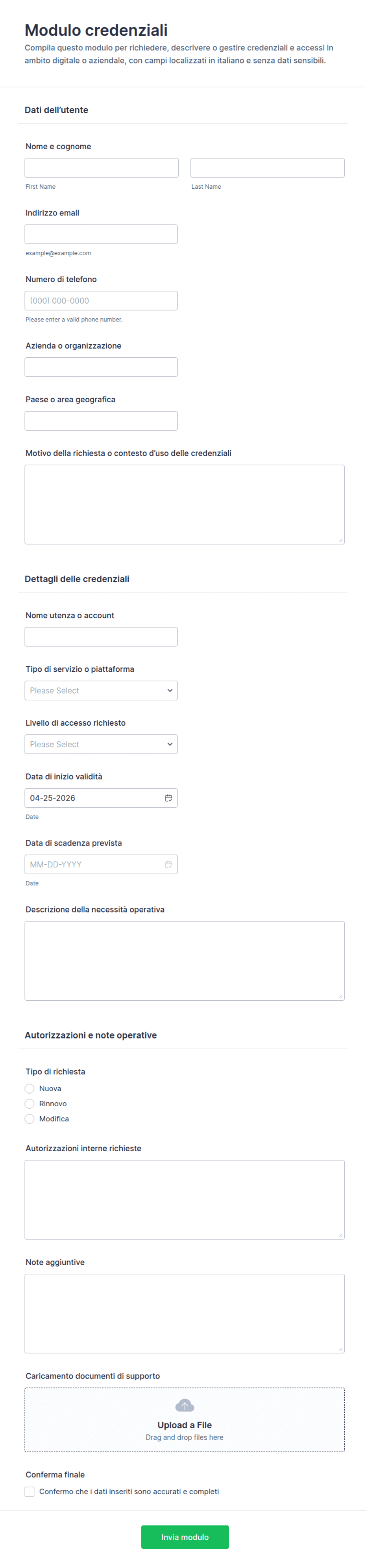Submit form with Invia modulo button
366x1568 pixels.
tap(185, 1537)
